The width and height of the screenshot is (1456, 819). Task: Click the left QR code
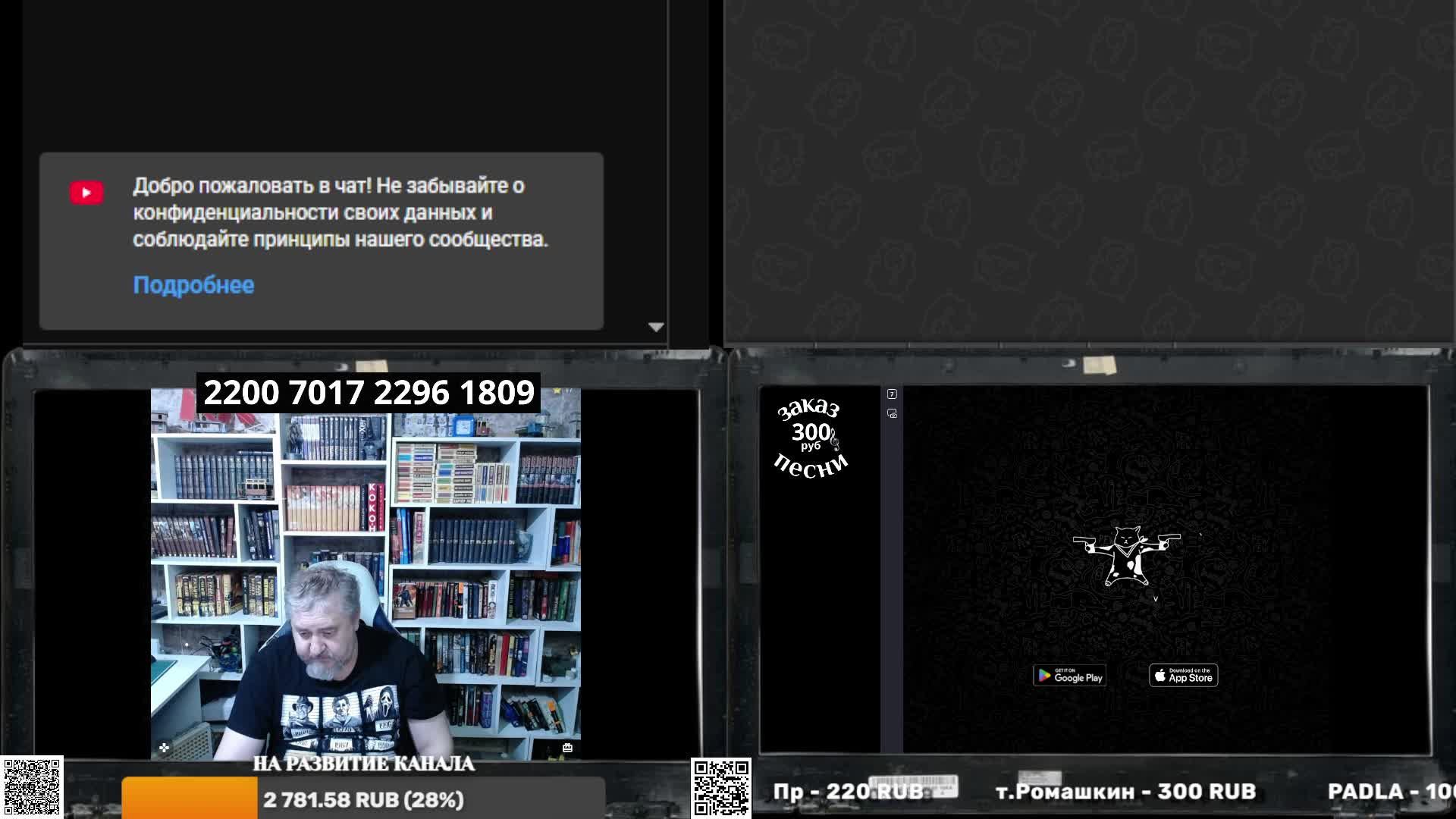(31, 787)
